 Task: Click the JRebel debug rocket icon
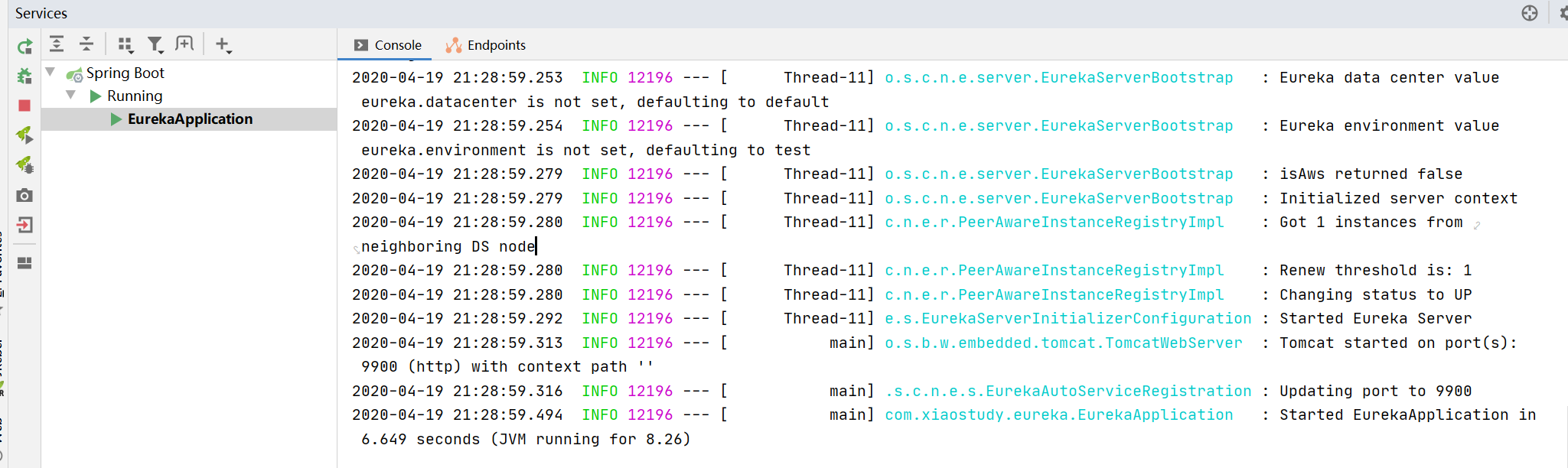pos(24,165)
